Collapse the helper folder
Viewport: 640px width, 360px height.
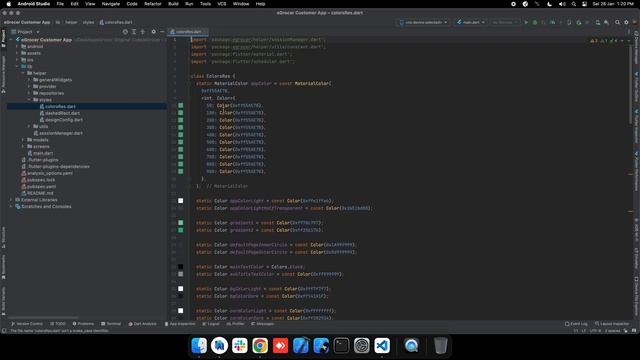[x=23, y=73]
